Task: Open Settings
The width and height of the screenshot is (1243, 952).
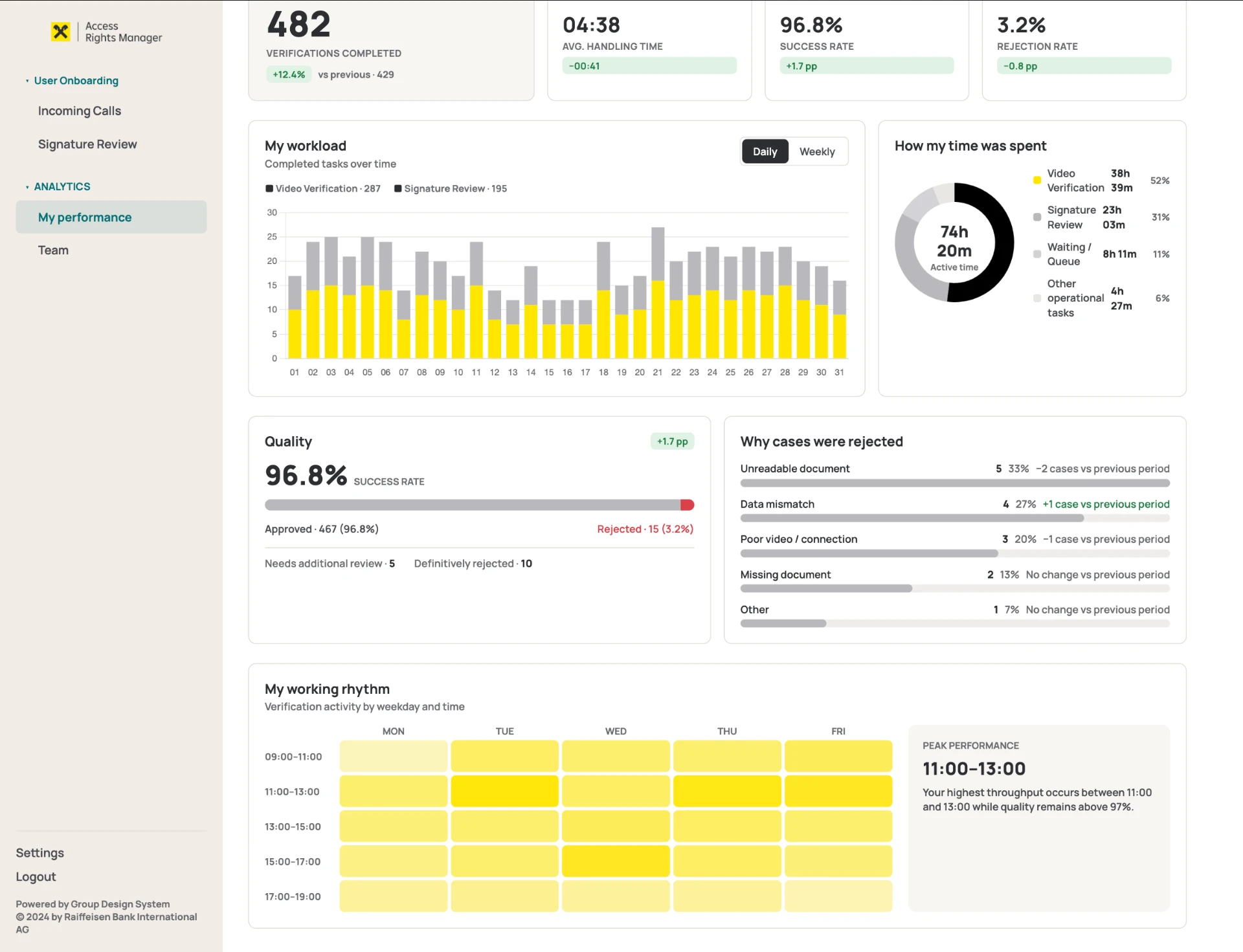Action: pyautogui.click(x=40, y=853)
